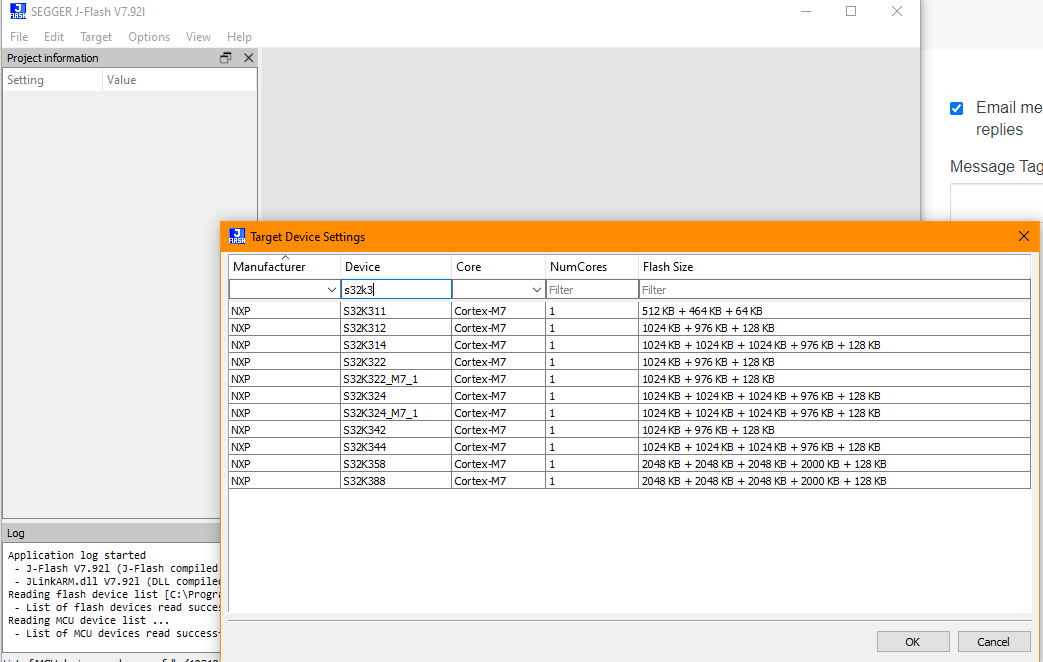Click the NumCores filter field

(x=590, y=289)
